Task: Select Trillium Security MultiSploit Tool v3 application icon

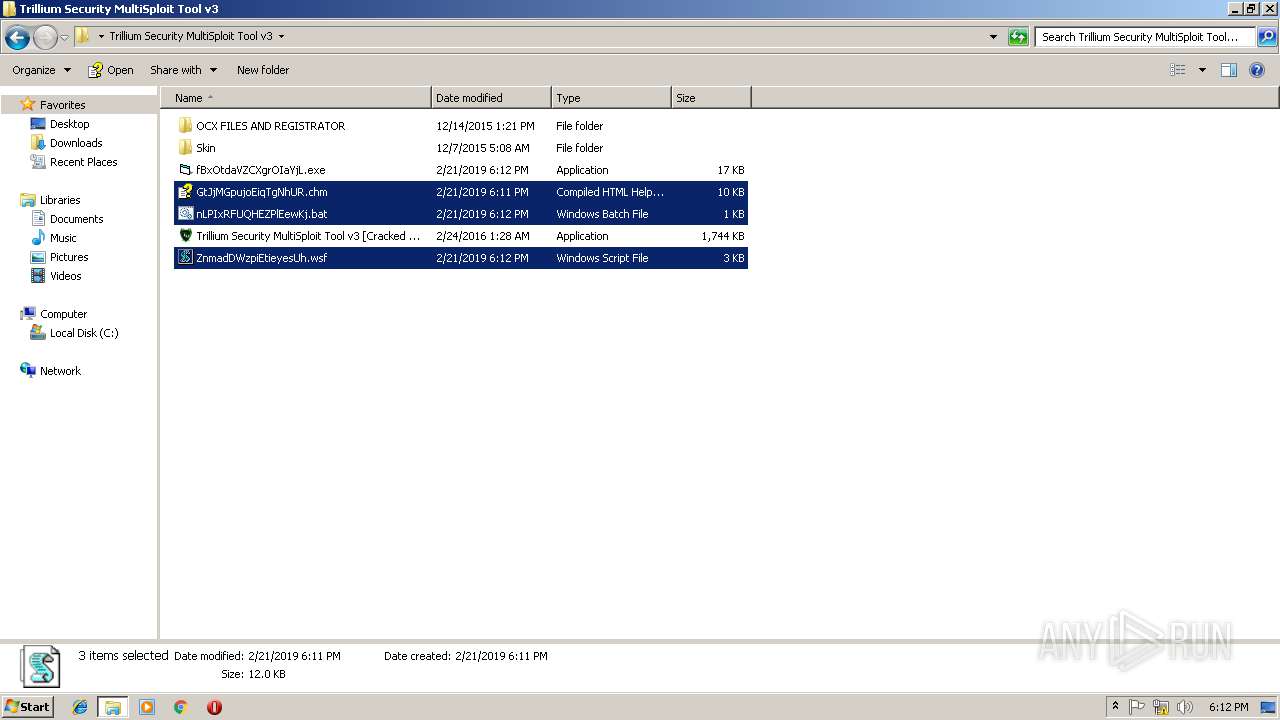Action: click(x=185, y=236)
